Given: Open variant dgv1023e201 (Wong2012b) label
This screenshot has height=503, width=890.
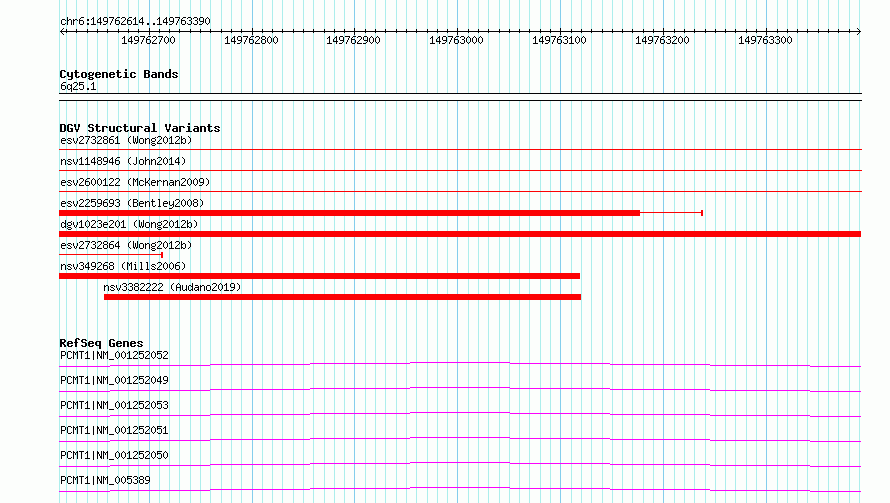Looking at the screenshot, I should 129,224.
